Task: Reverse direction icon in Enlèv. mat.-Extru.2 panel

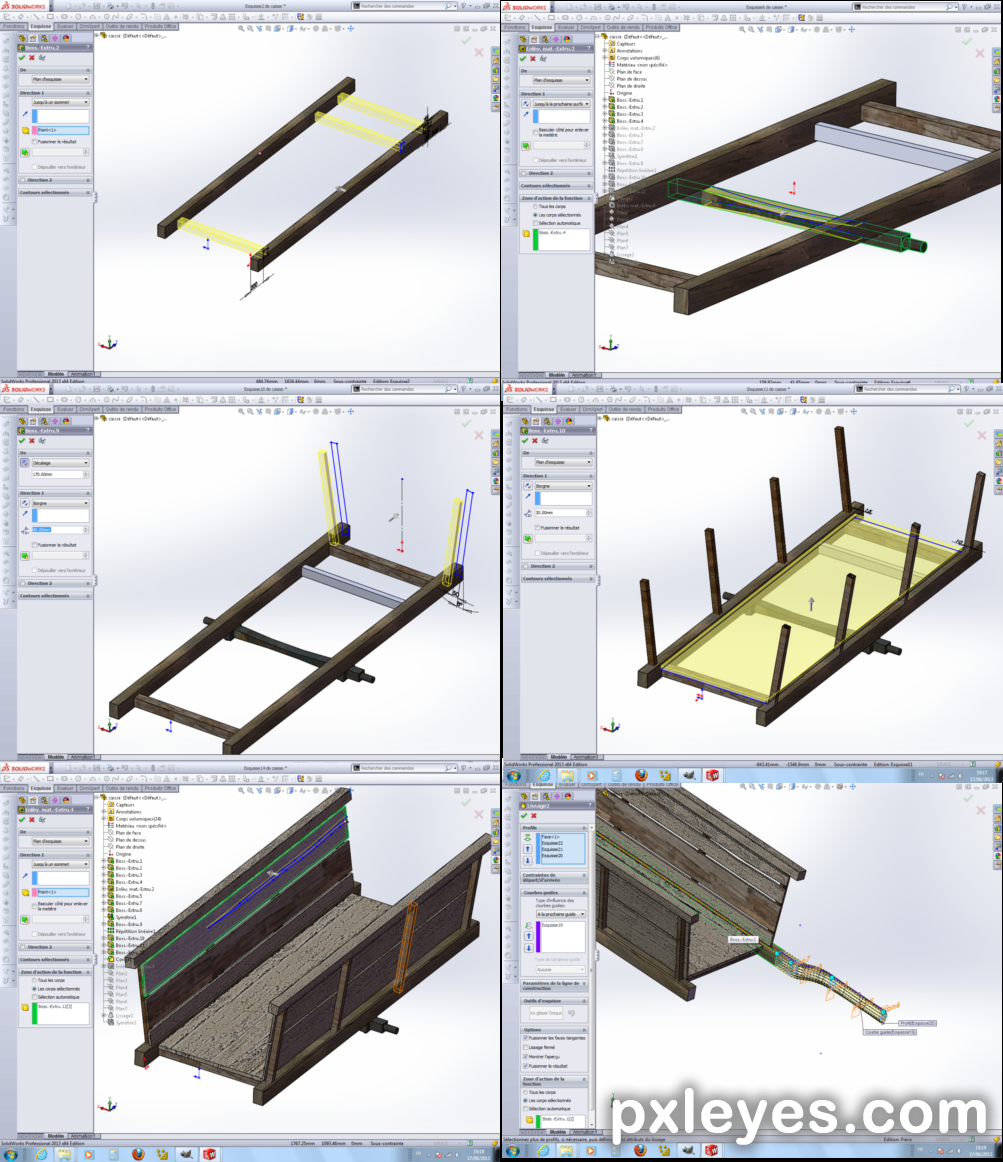Action: tap(526, 104)
